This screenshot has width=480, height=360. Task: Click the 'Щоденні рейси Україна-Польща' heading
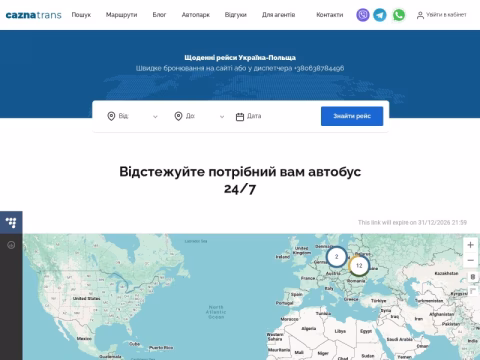pos(240,58)
